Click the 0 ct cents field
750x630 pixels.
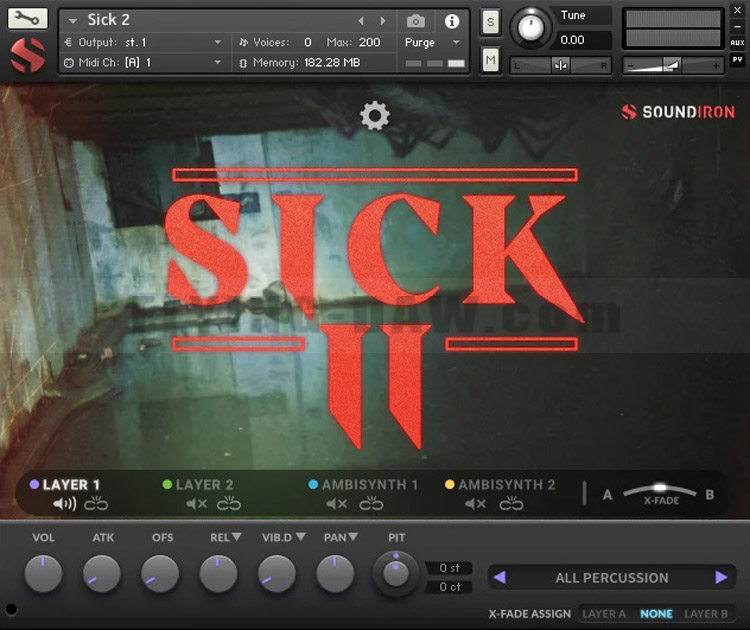(x=449, y=586)
